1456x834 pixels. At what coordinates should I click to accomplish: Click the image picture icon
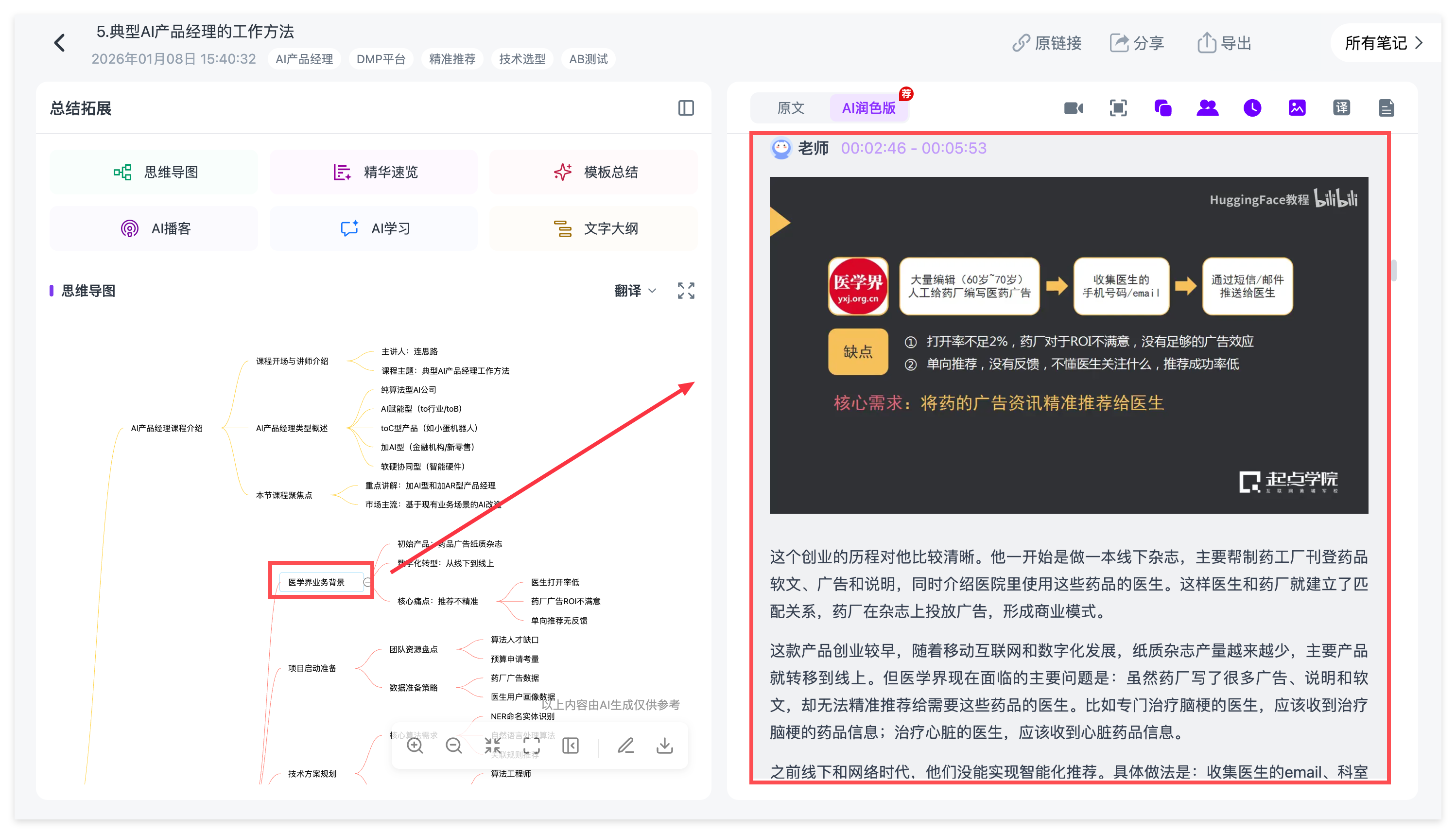(1297, 108)
